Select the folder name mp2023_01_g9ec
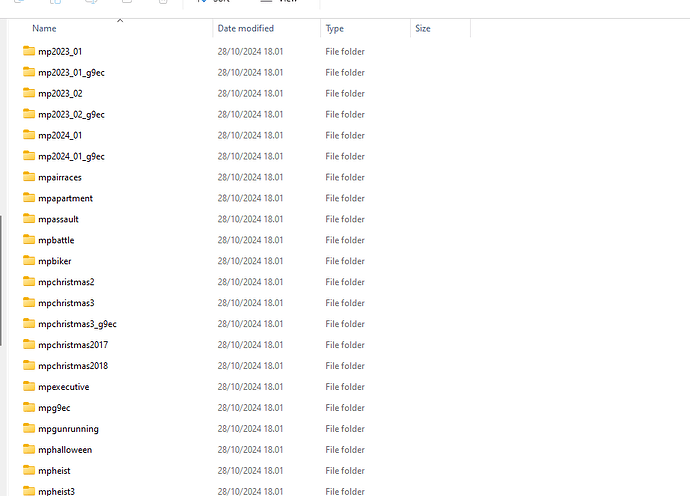Image resolution: width=690 pixels, height=496 pixels. pos(71,73)
